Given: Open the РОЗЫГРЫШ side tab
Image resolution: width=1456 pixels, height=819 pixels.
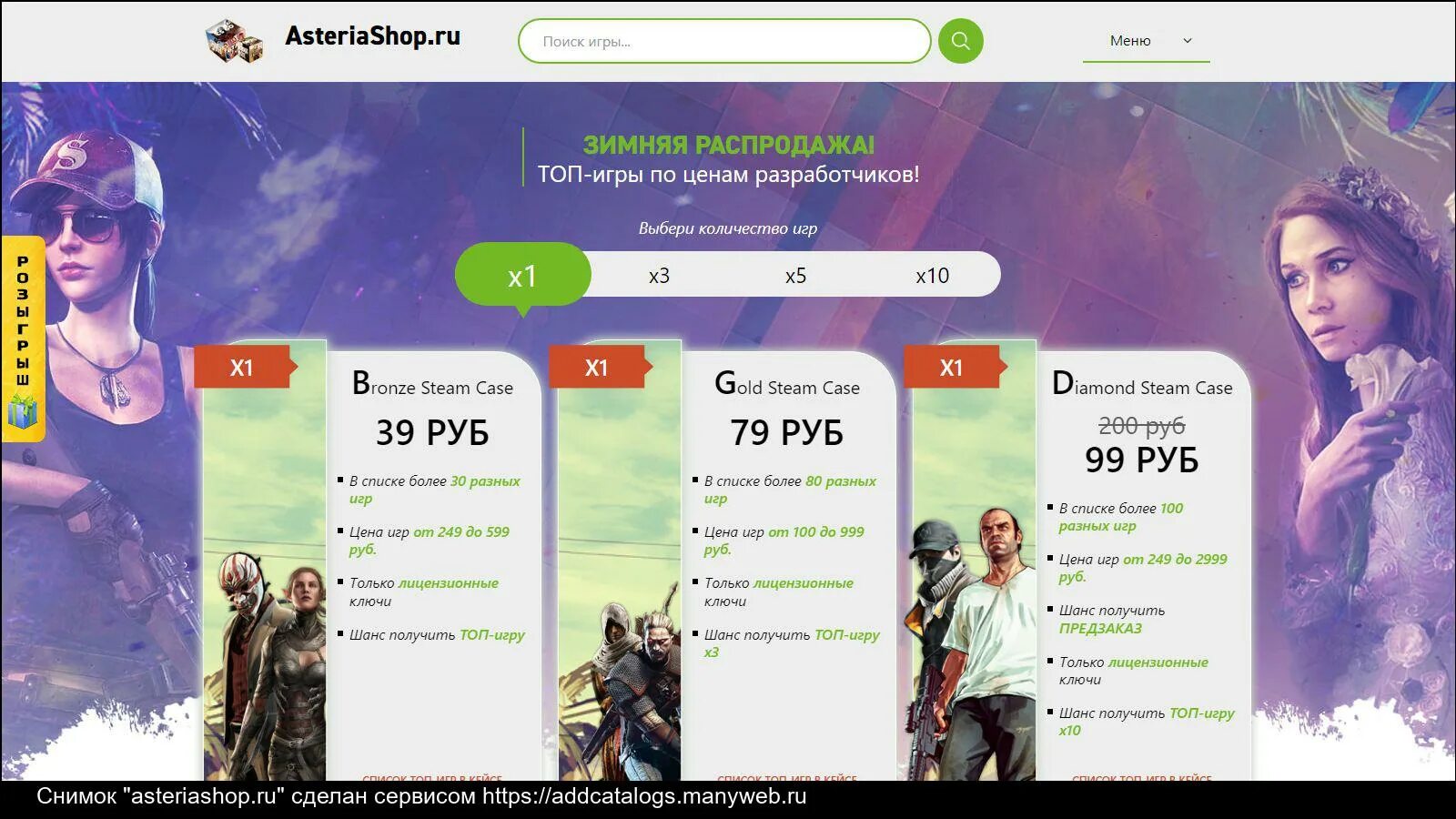Looking at the screenshot, I should pyautogui.click(x=23, y=339).
